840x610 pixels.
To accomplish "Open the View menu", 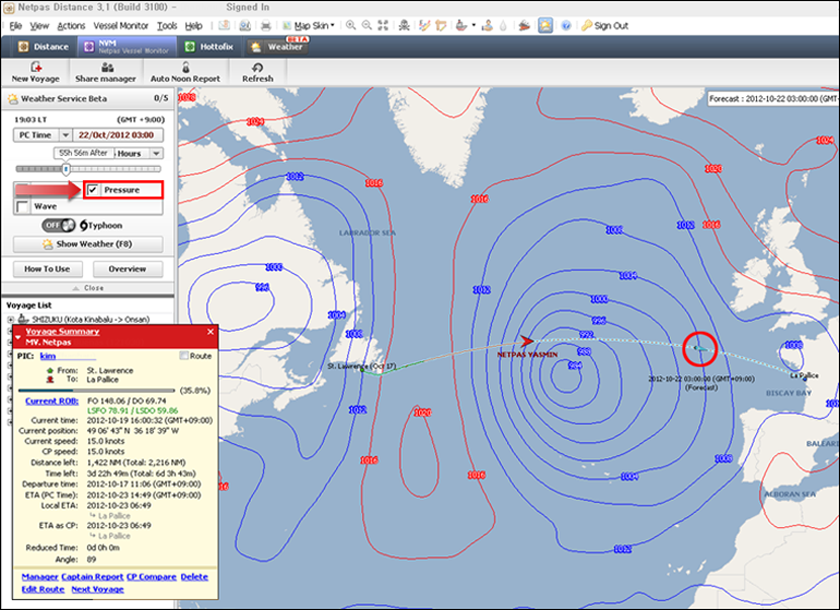I will [x=39, y=26].
